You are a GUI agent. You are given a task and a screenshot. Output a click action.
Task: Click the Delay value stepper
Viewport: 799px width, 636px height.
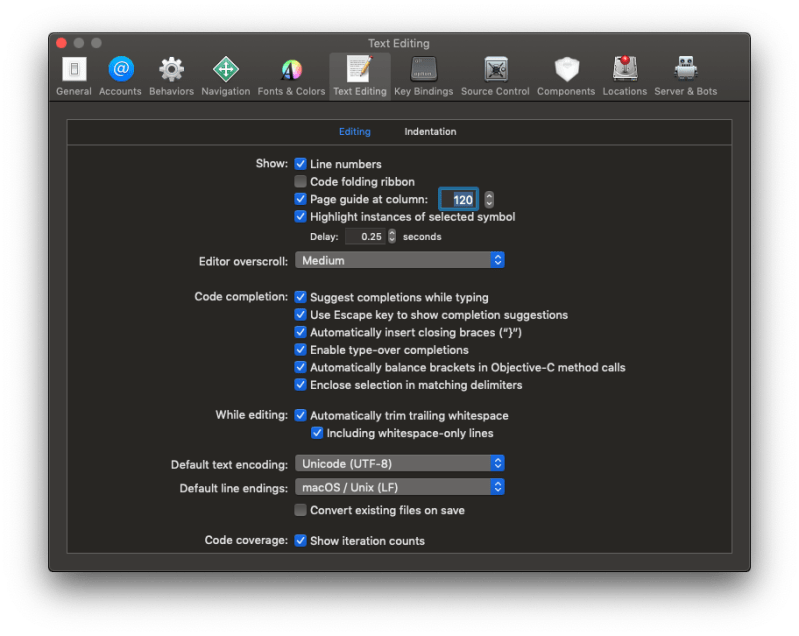click(392, 236)
